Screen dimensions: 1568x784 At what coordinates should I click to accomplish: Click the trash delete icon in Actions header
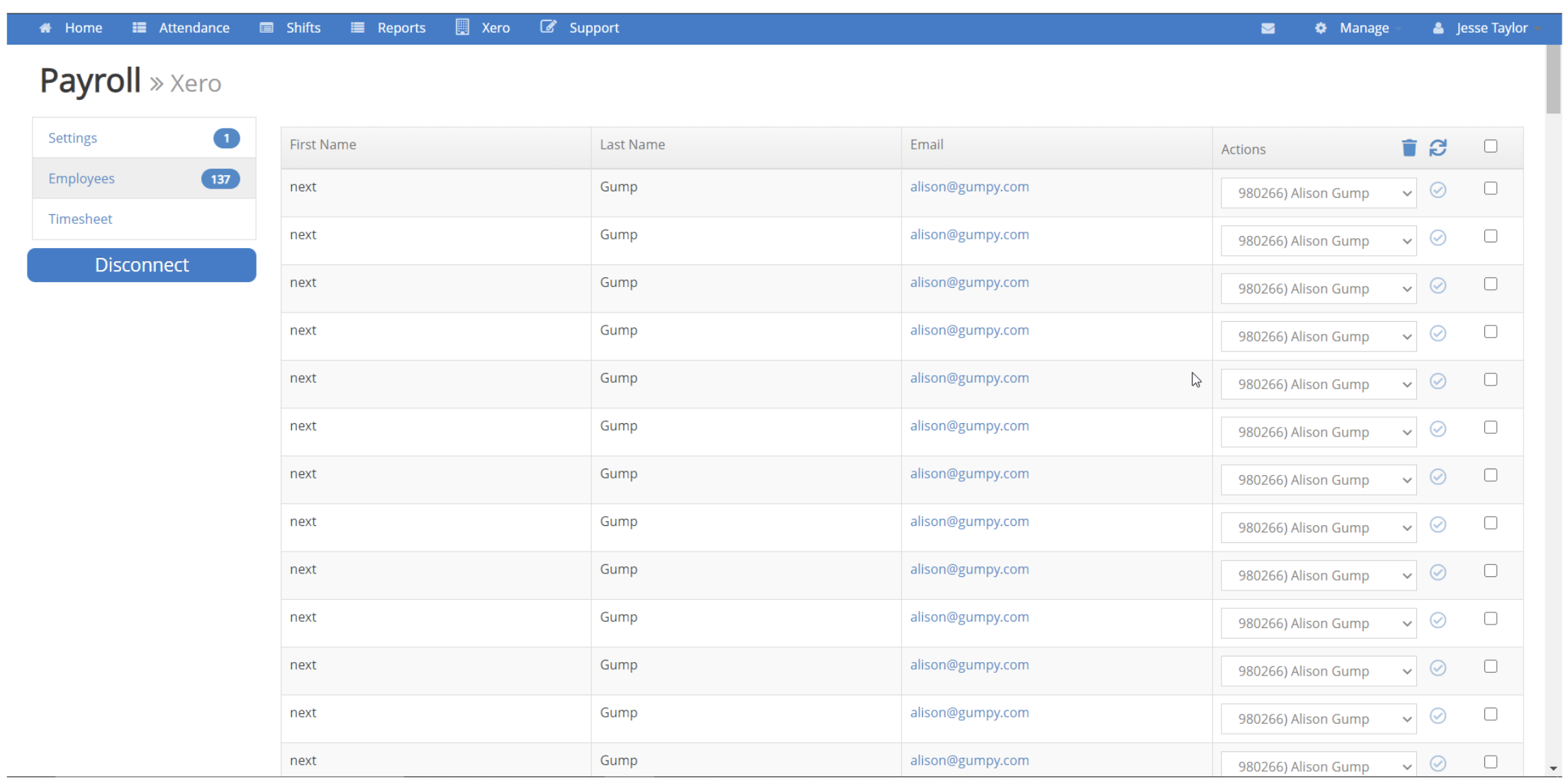tap(1409, 147)
